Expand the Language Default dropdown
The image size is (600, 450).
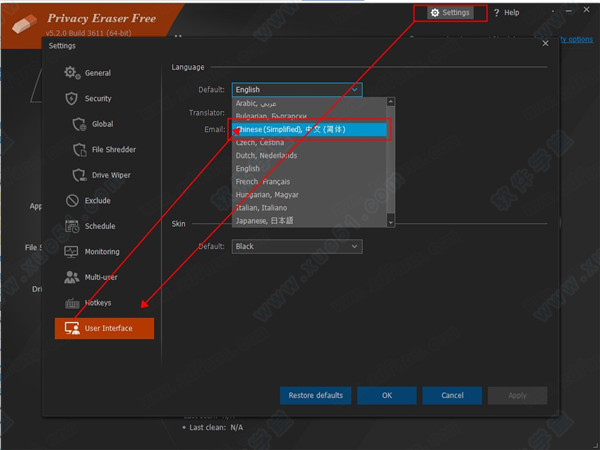tap(296, 90)
